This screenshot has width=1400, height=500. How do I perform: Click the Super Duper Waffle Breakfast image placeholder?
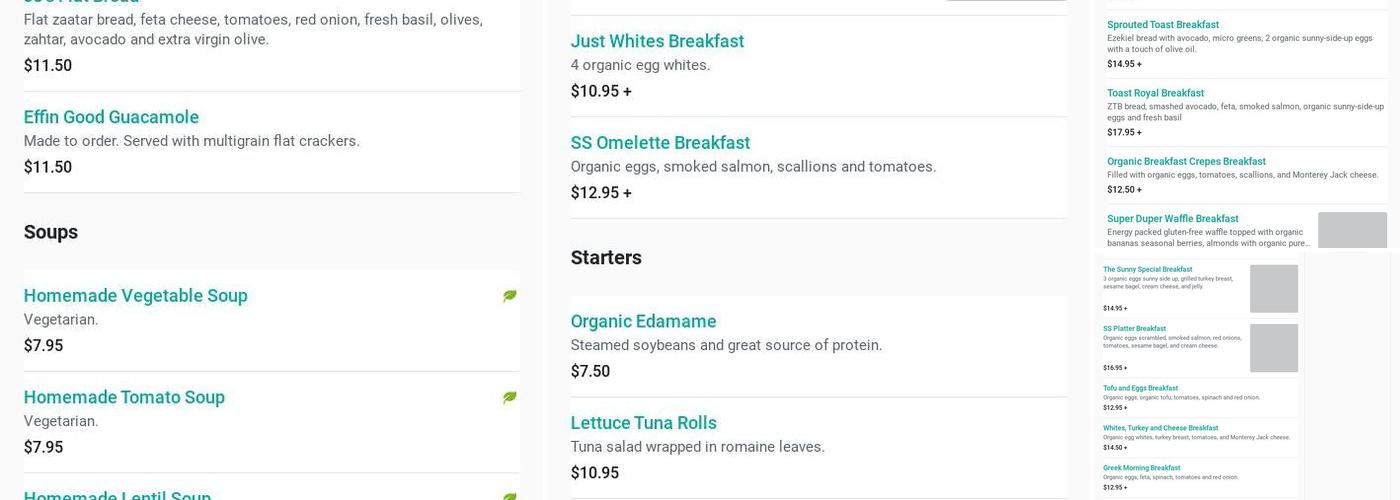[x=1351, y=230]
